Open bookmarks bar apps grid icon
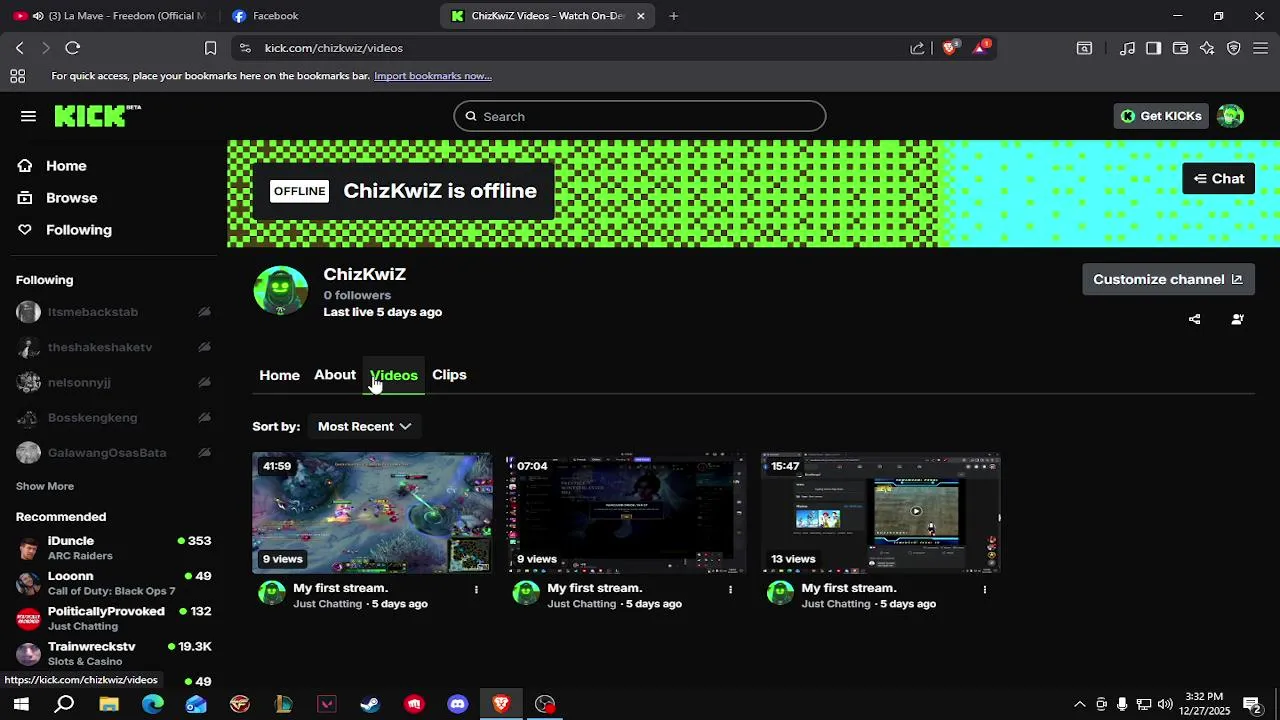This screenshot has width=1280, height=720. click(x=17, y=76)
